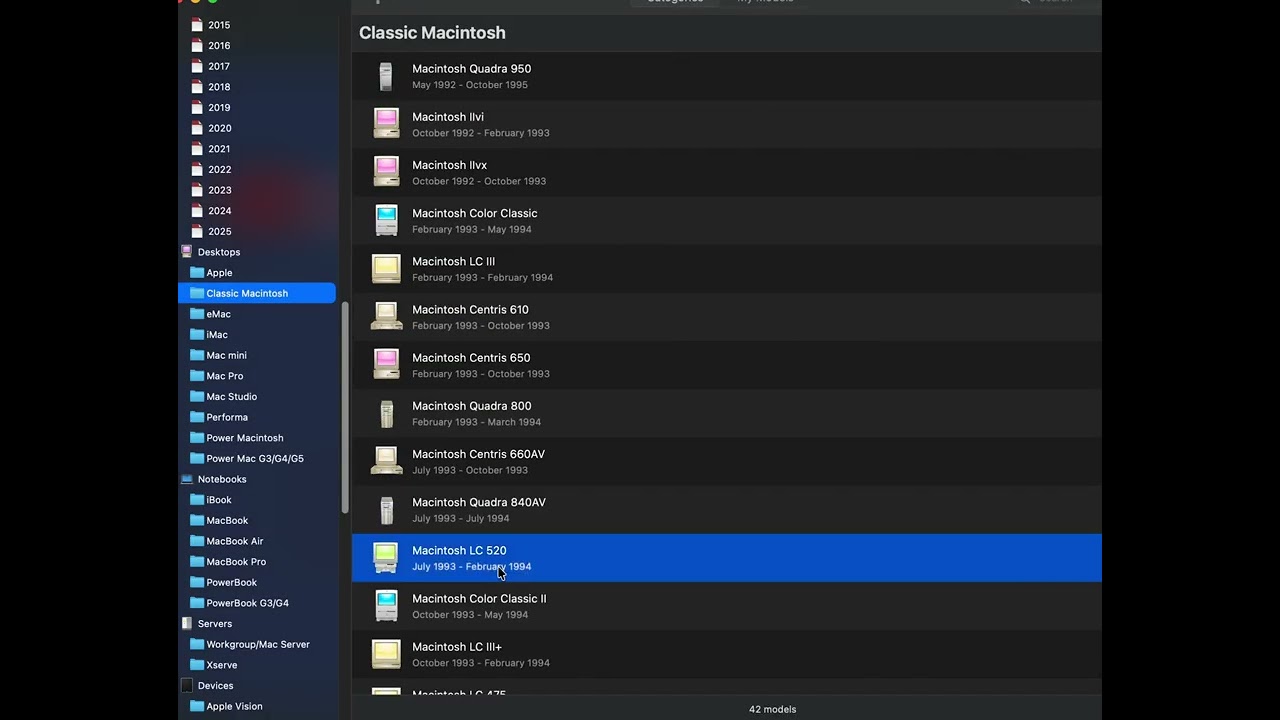Choose the Macintosh Color Classic thumbnail
Viewport: 1280px width, 720px height.
click(386, 220)
